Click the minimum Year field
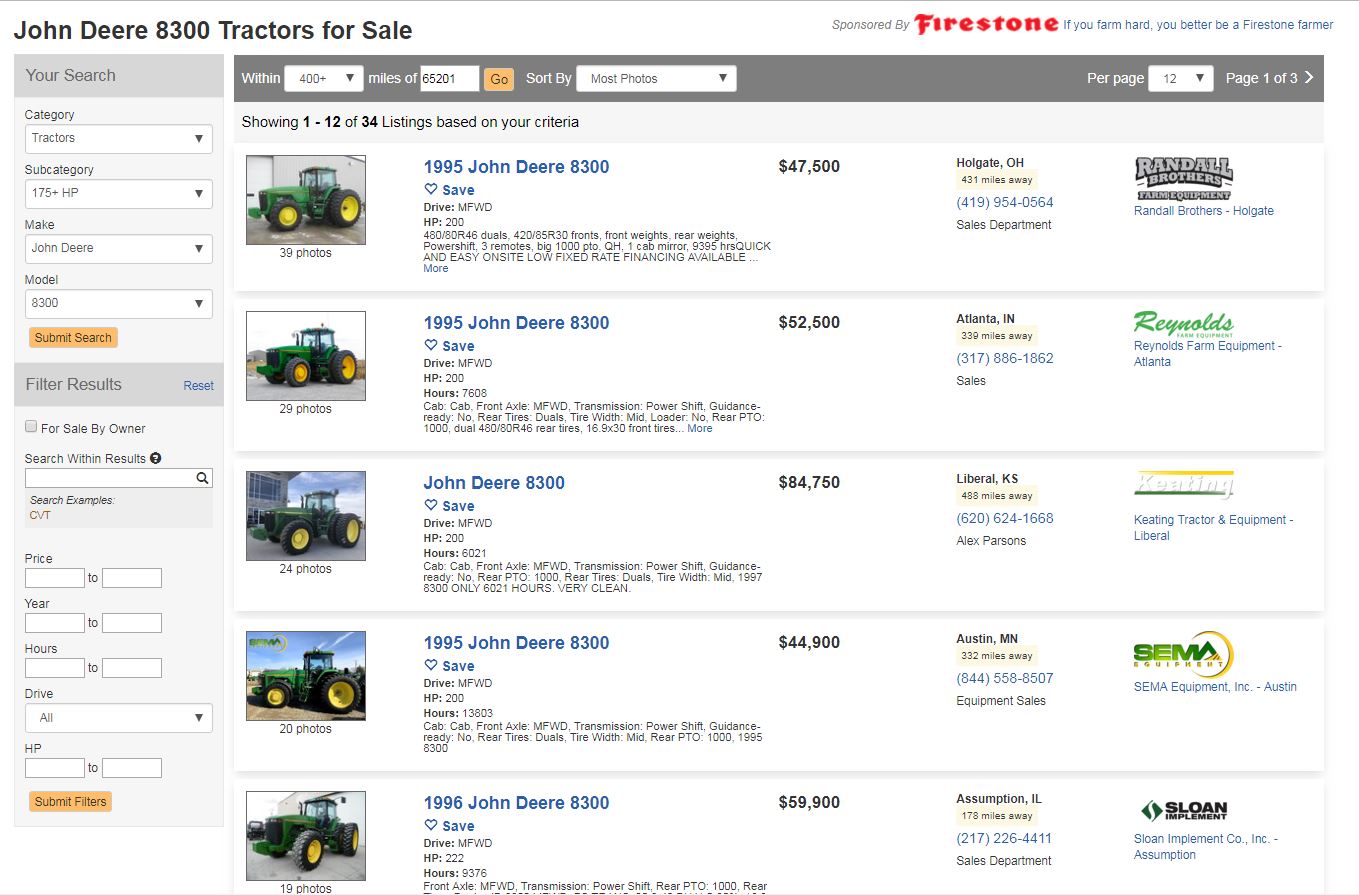 [55, 623]
